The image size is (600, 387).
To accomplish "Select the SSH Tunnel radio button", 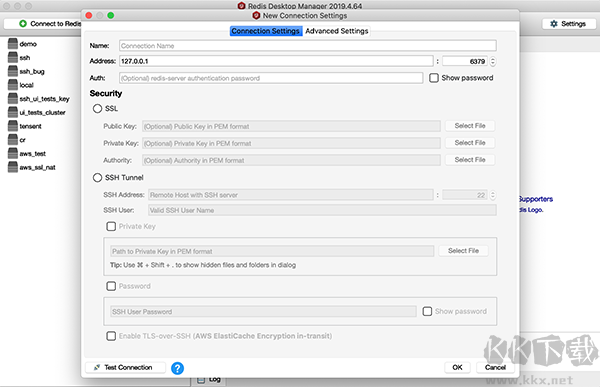I will [x=97, y=178].
